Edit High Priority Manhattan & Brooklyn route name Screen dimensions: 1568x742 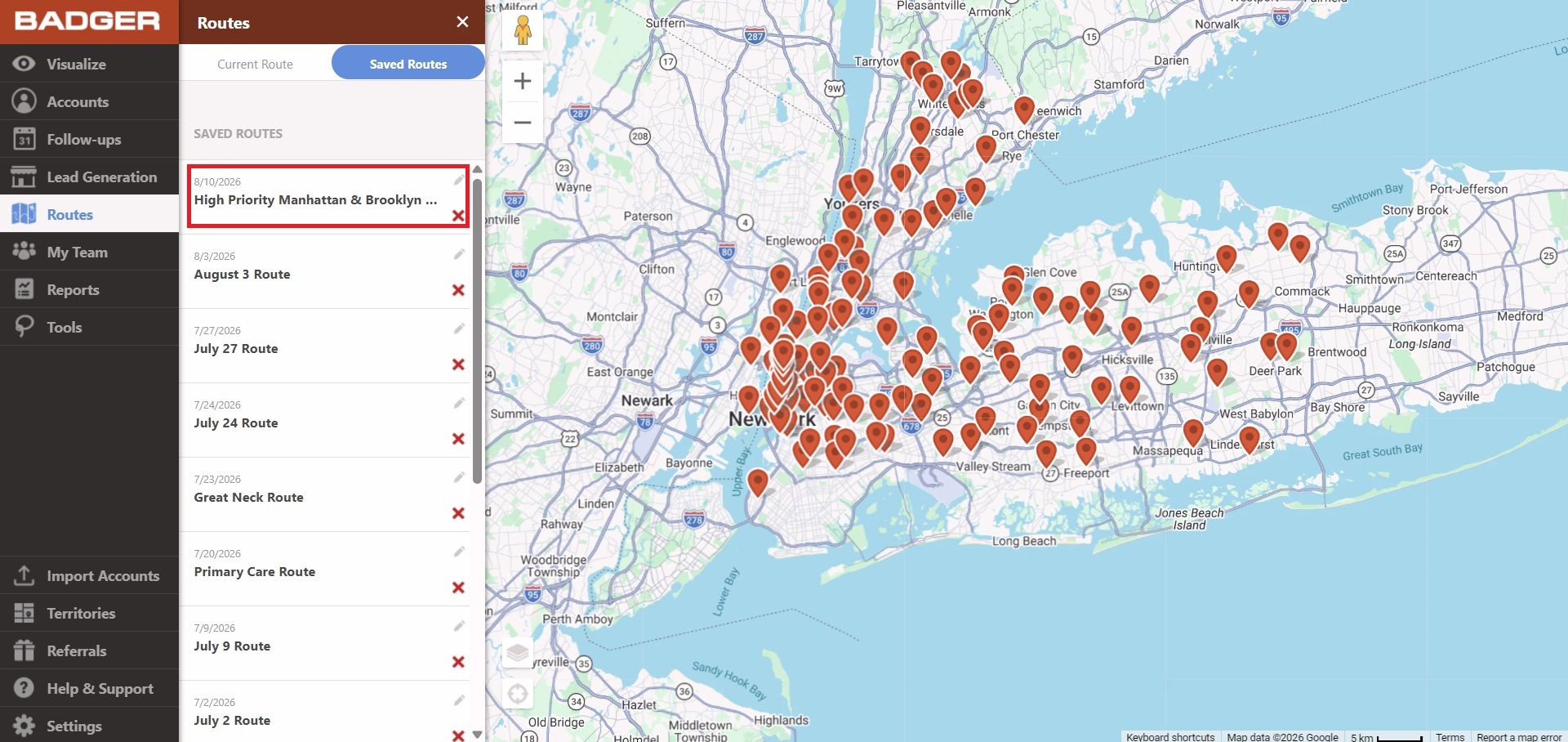pos(459,180)
